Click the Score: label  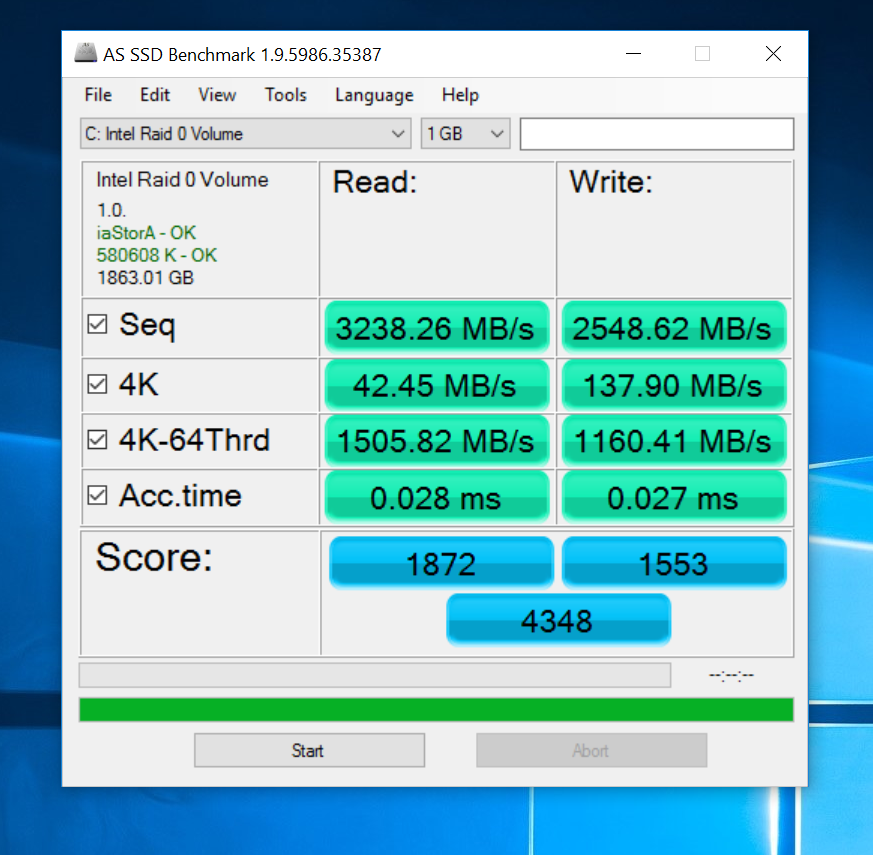pyautogui.click(x=154, y=557)
